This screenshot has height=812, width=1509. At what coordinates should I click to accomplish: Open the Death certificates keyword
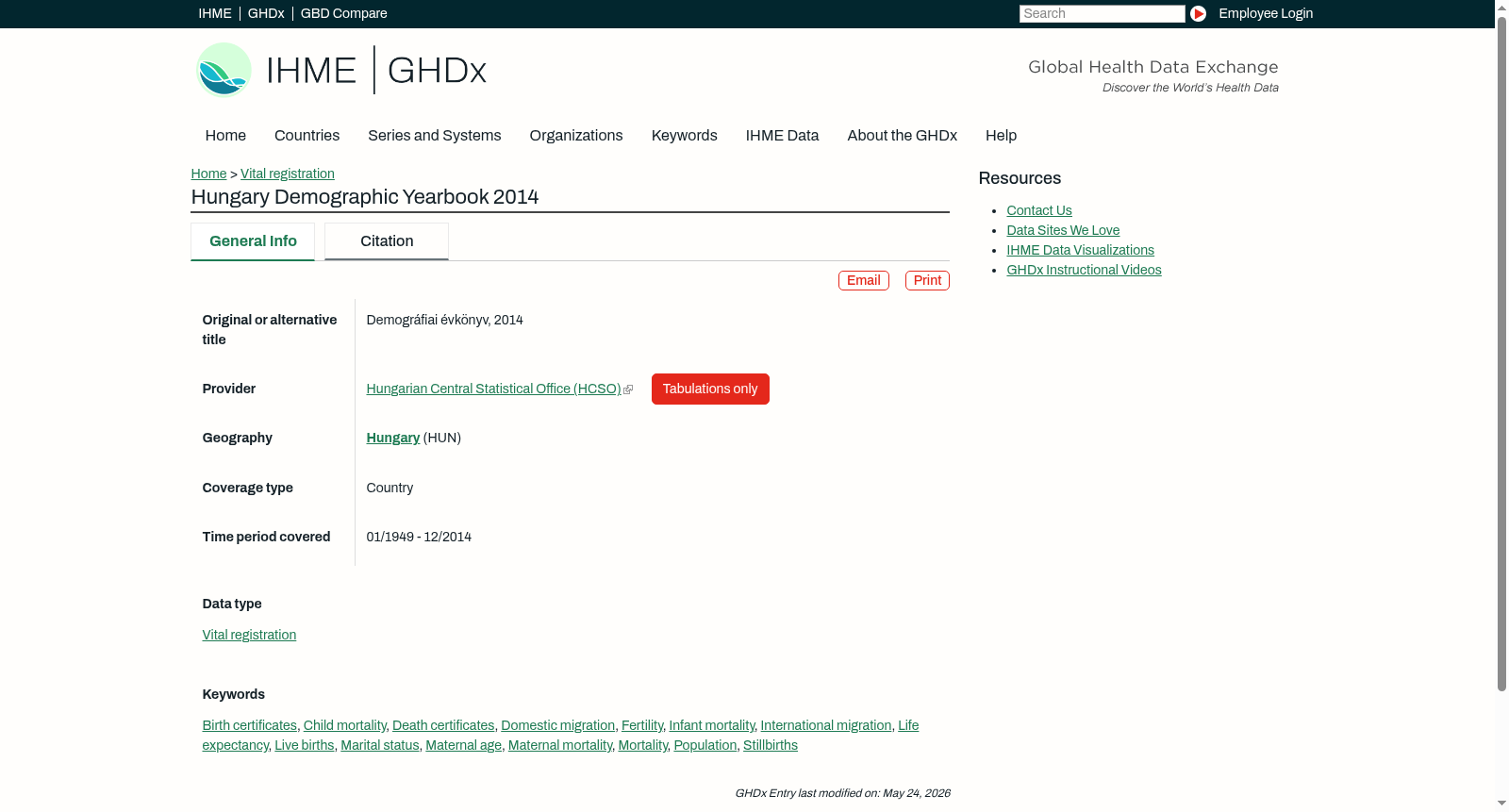click(443, 725)
